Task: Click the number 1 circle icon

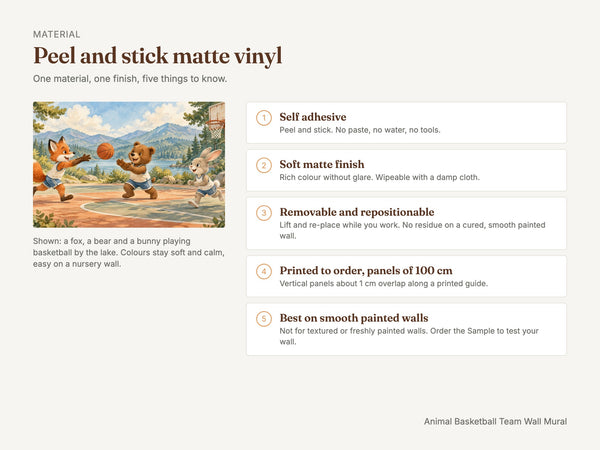Action: (x=264, y=117)
